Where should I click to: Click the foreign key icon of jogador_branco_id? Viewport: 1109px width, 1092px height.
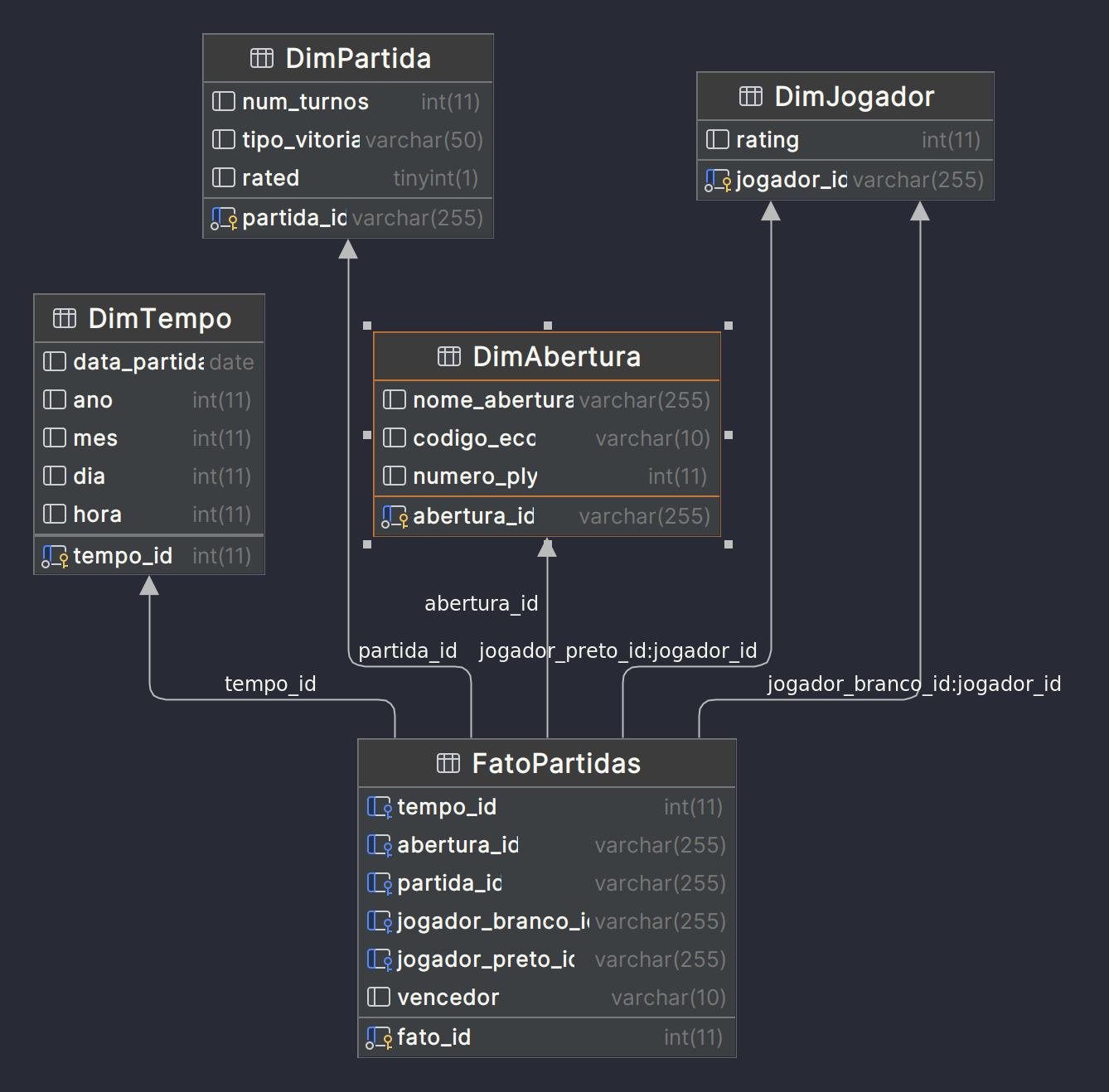pos(380,921)
